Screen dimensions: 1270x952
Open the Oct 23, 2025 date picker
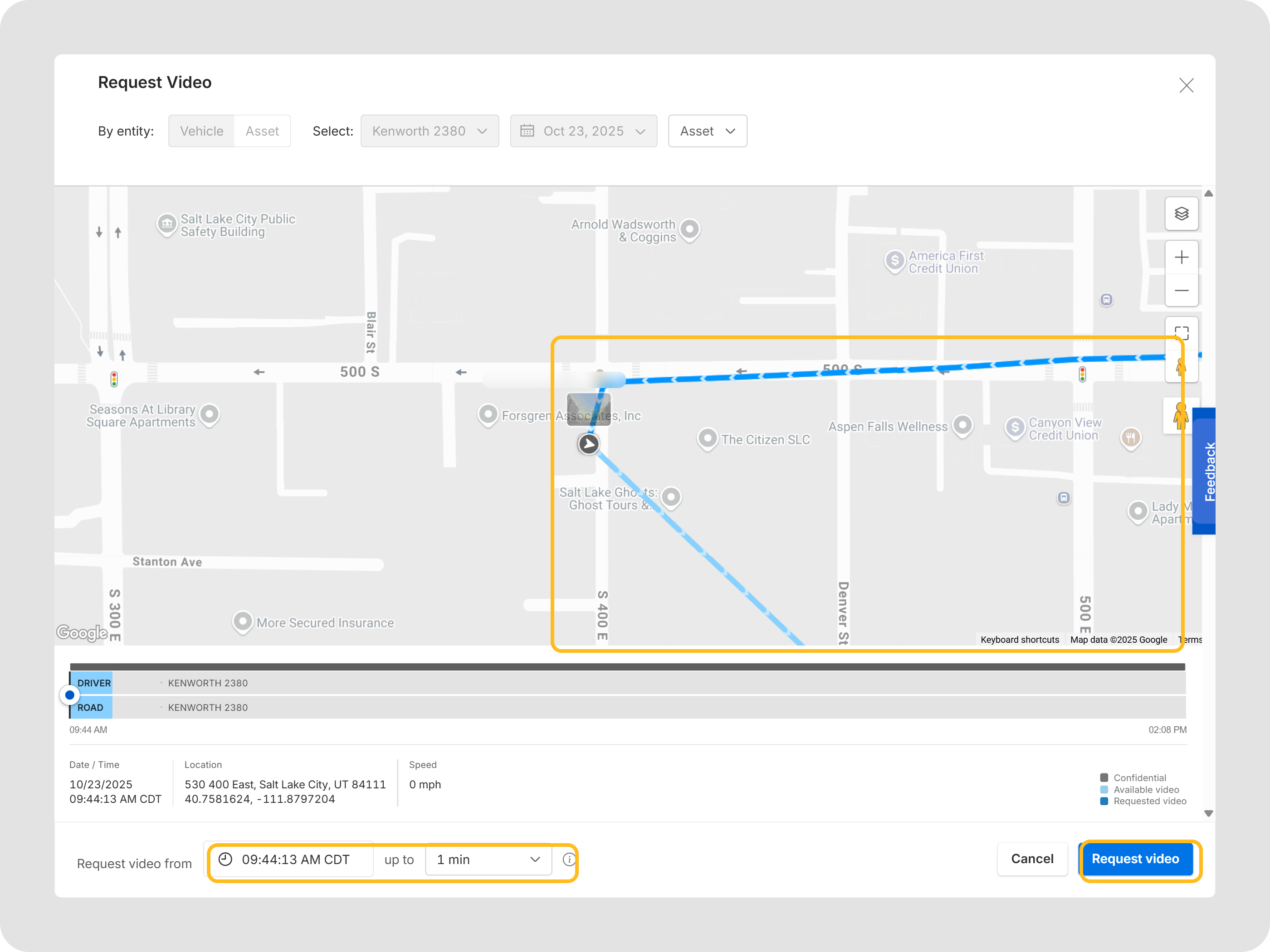(583, 131)
